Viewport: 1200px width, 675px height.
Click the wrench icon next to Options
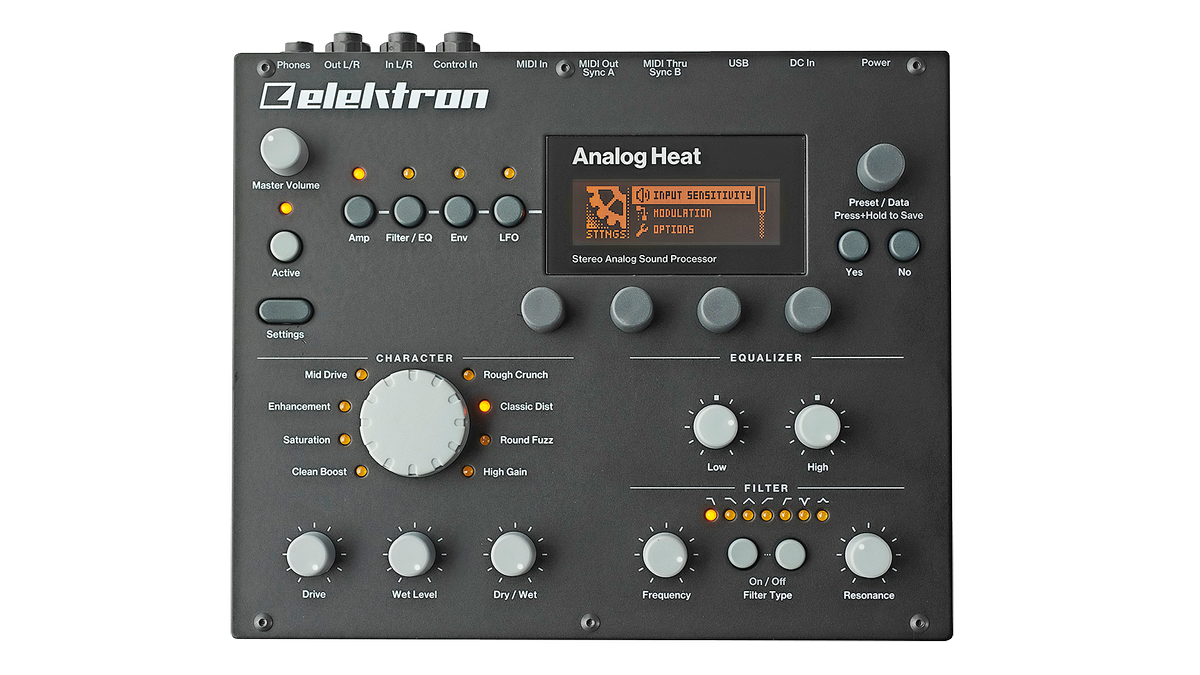[640, 228]
